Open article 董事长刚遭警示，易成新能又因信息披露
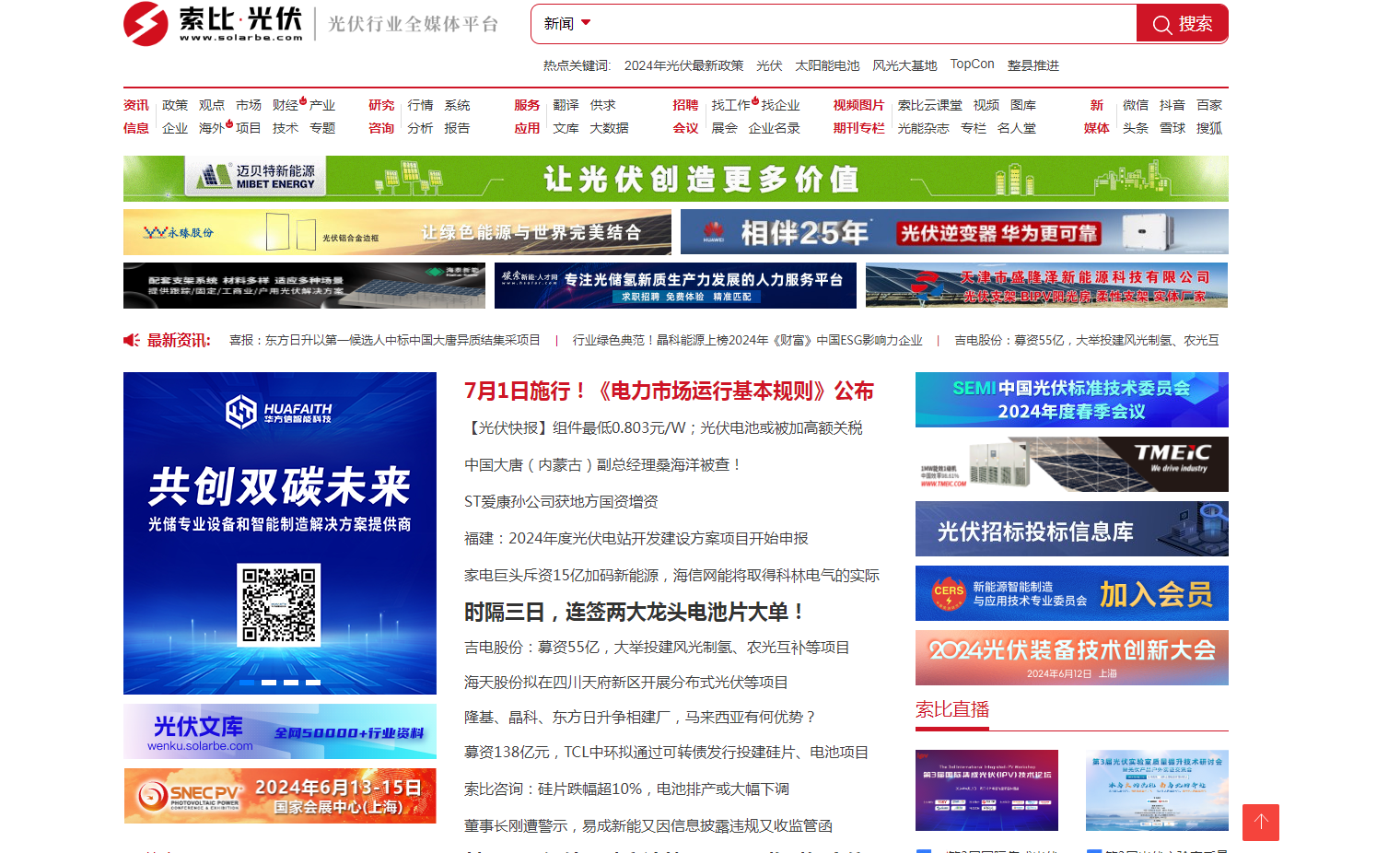Screen dimensions: 1400x853 click(x=648, y=825)
